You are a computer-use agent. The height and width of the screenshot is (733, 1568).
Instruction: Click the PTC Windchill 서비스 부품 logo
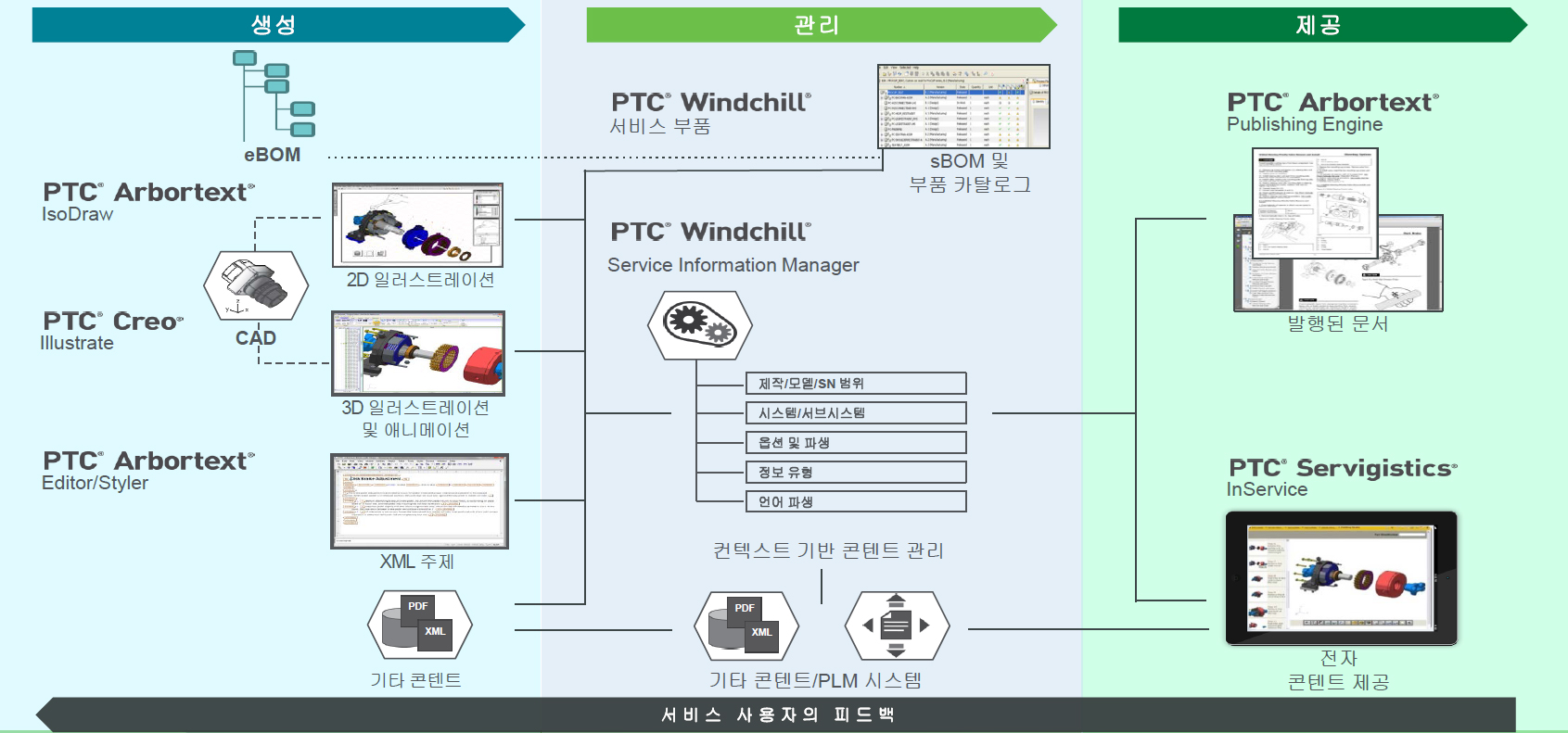point(710,102)
